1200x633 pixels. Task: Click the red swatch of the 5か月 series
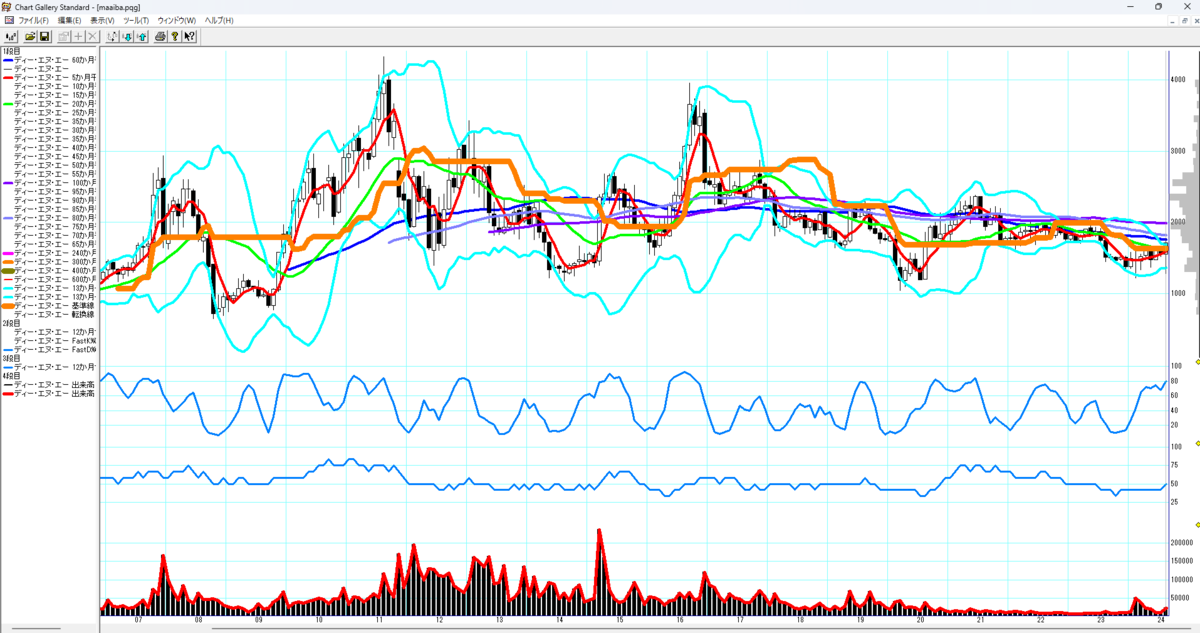tap(8, 78)
